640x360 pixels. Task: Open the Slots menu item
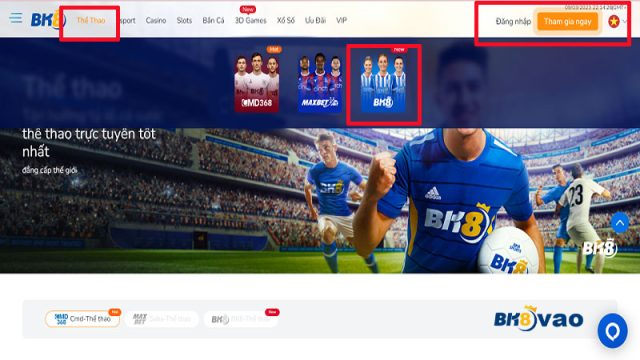184,20
